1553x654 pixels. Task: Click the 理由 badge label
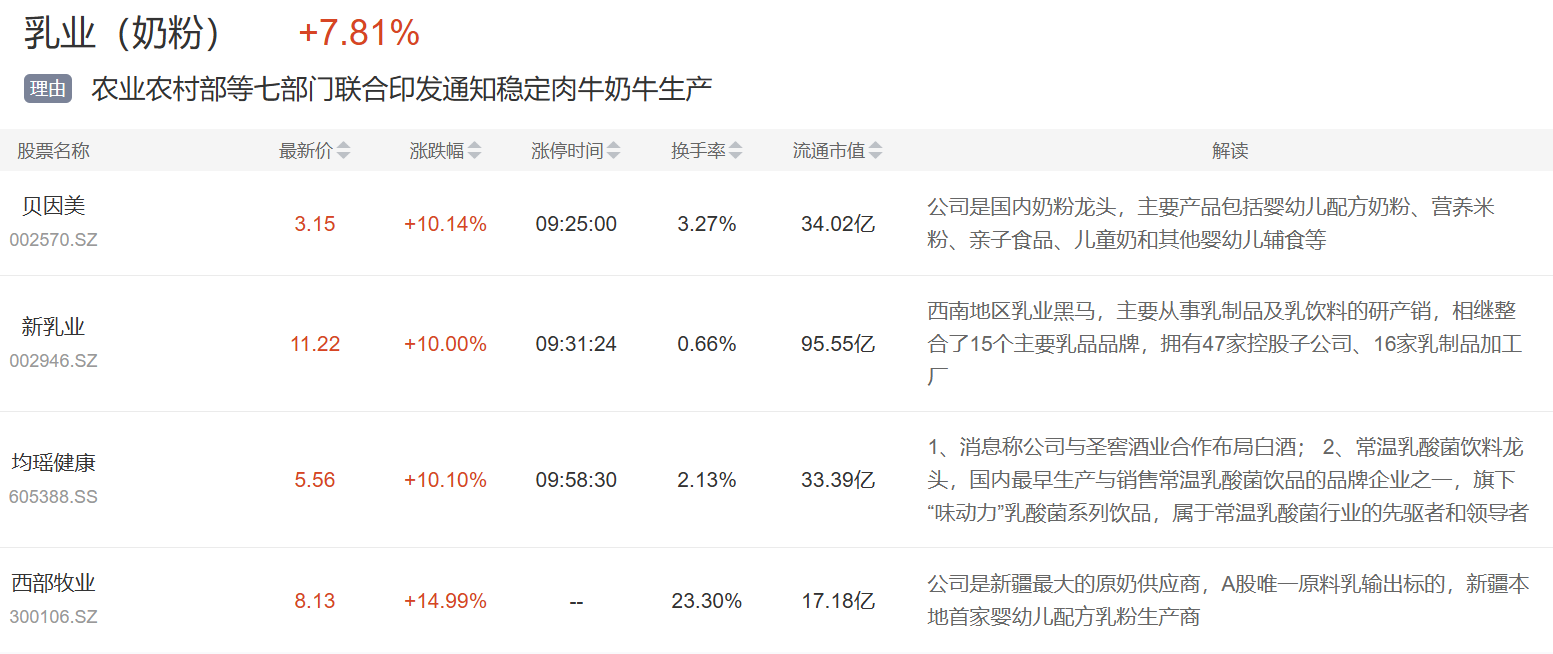[x=48, y=89]
